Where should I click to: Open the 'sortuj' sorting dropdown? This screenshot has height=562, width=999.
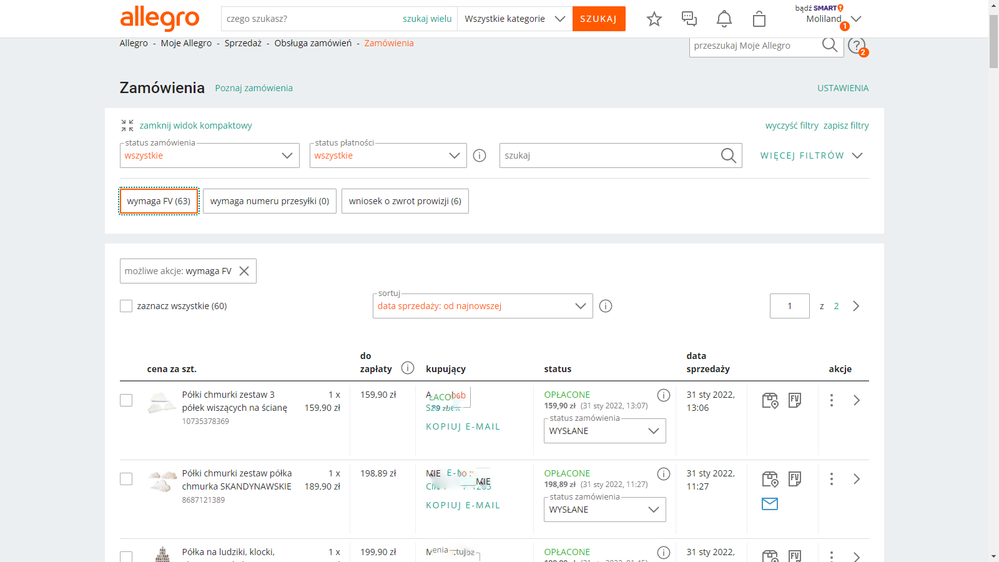482,306
